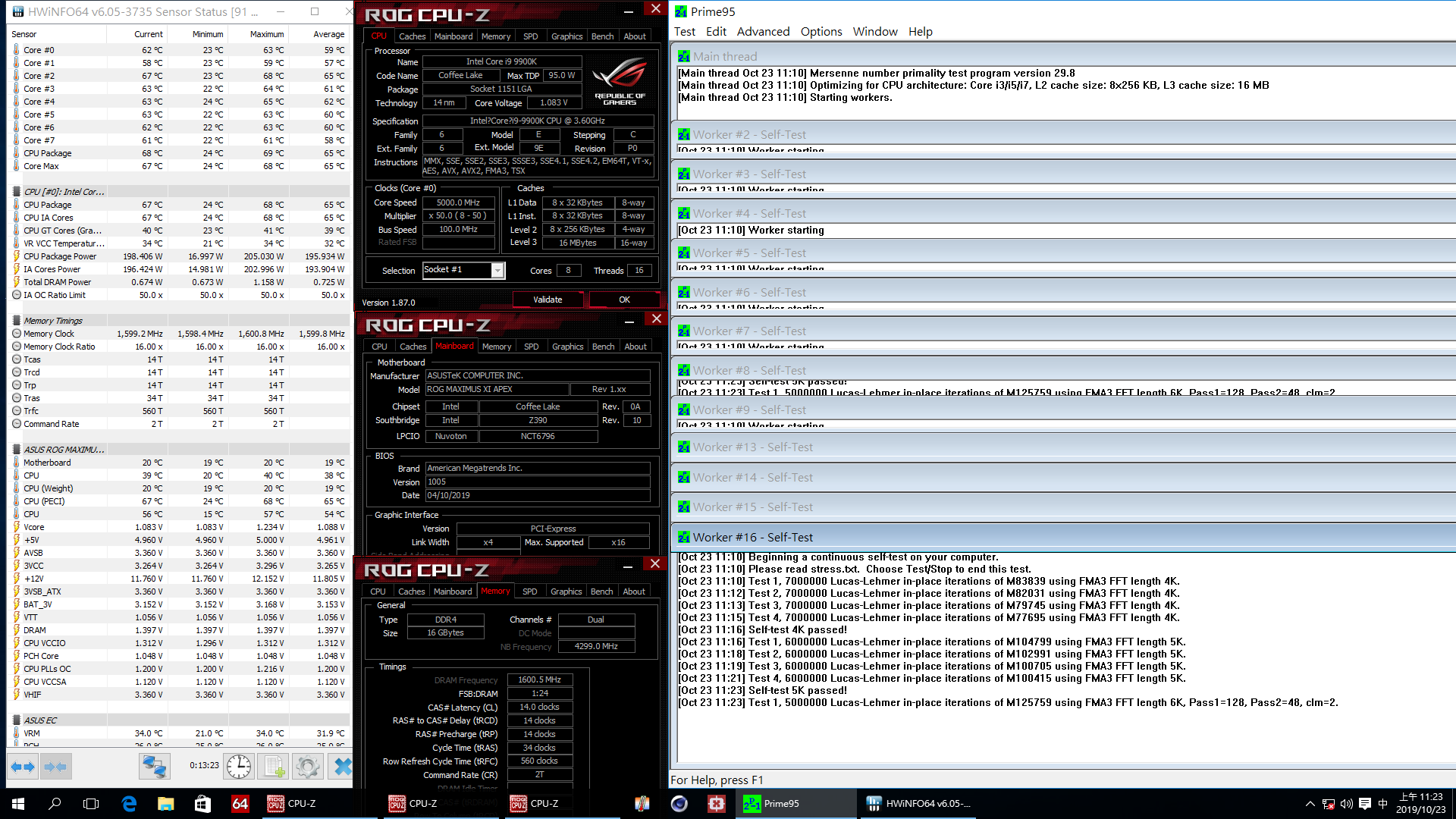Click the Validate button in CPU-Z

pyautogui.click(x=547, y=299)
